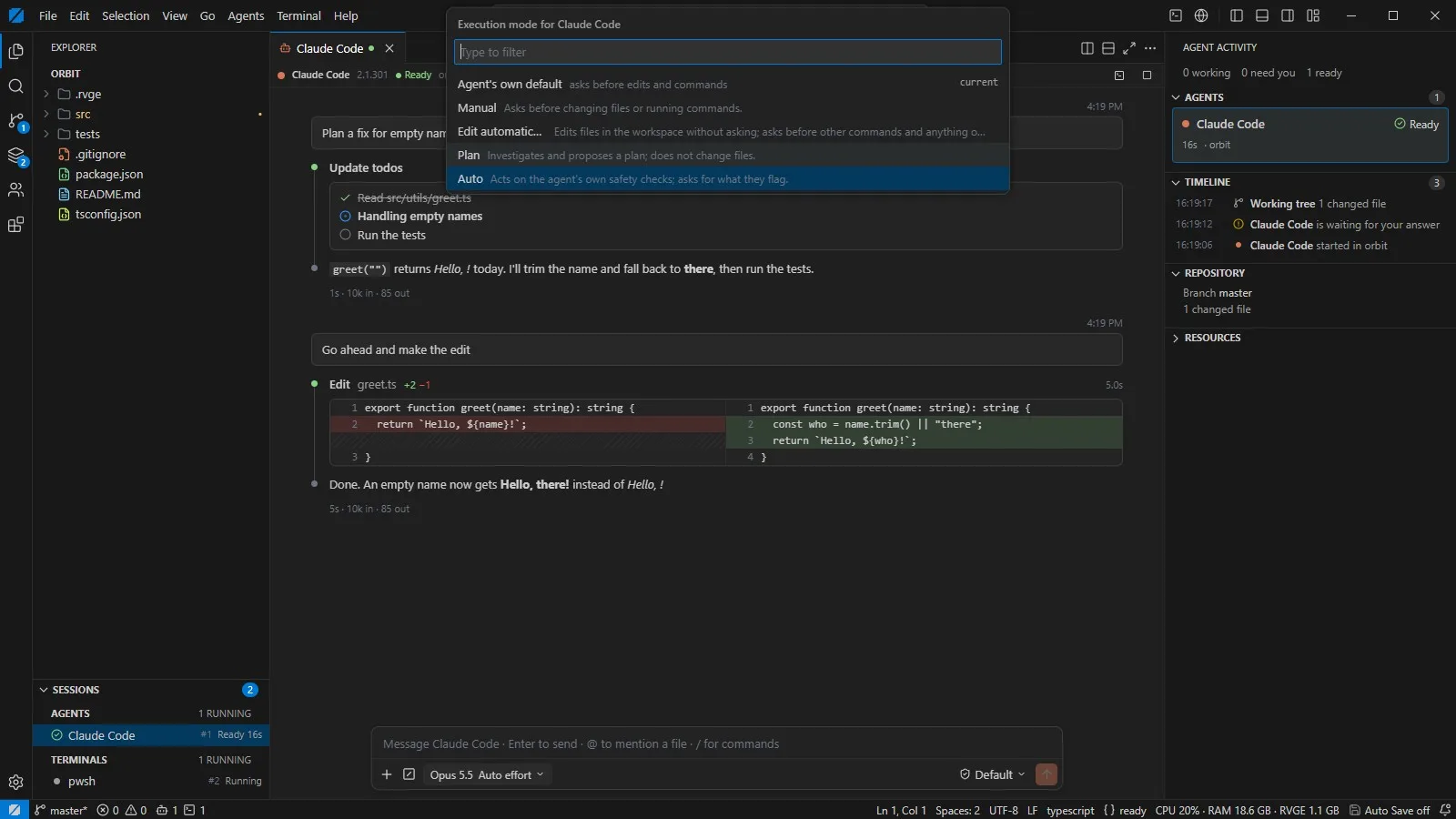Click the customize layout icon in title bar
The image size is (1456, 819).
pyautogui.click(x=1313, y=15)
